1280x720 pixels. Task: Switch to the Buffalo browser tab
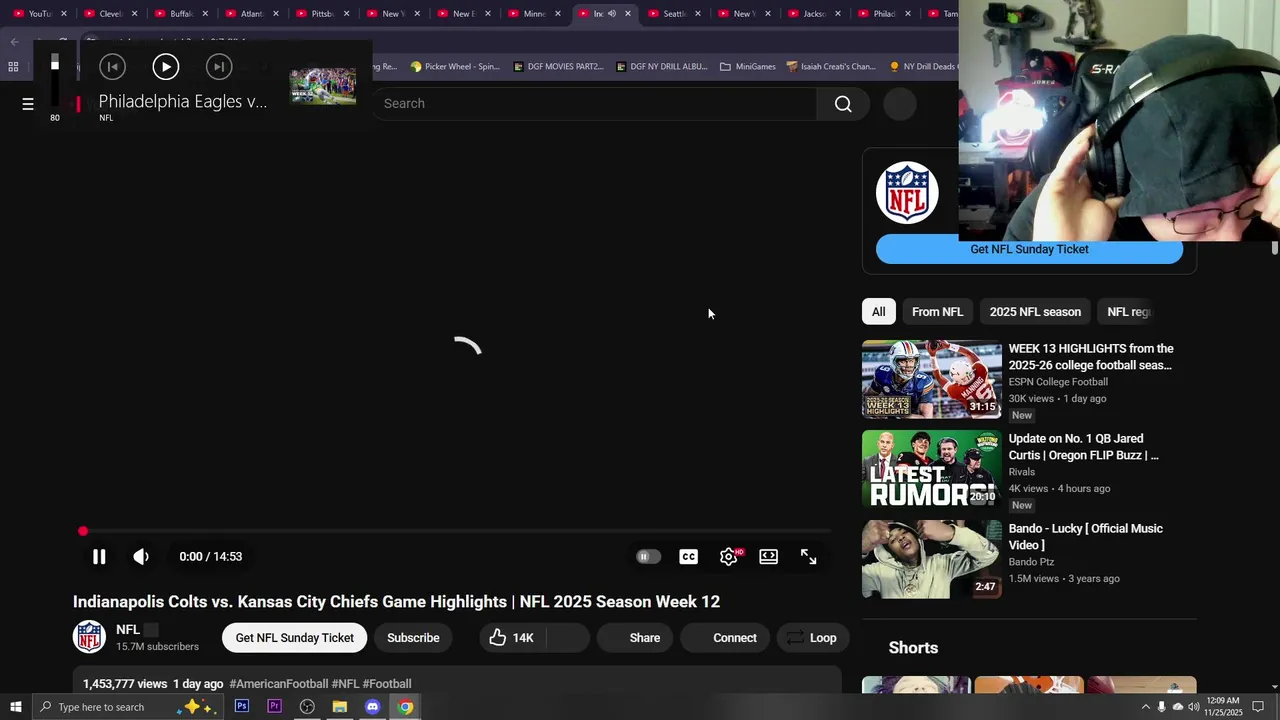(181, 14)
